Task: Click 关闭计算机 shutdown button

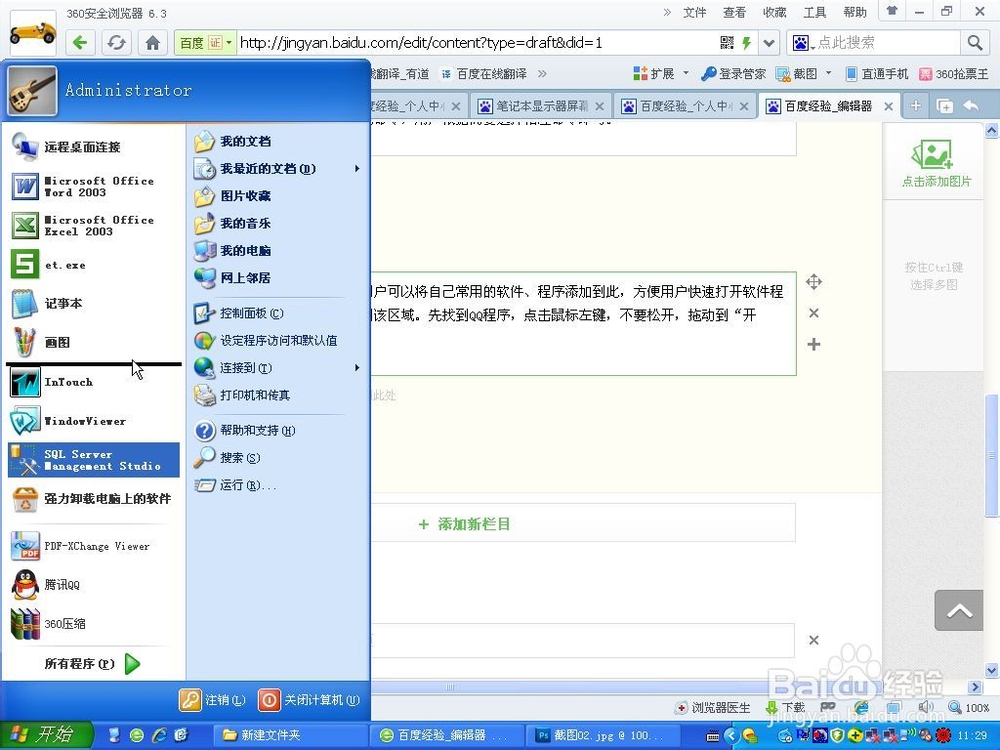Action: [x=309, y=700]
